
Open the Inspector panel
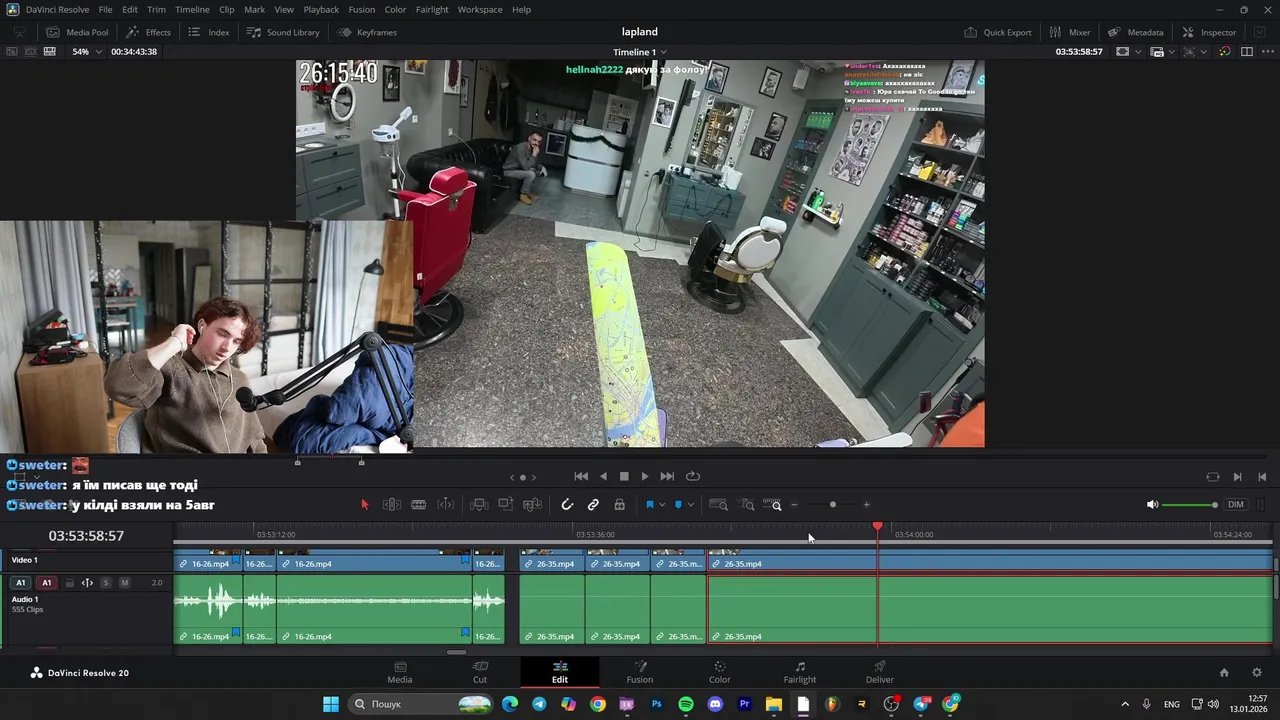pos(1209,32)
